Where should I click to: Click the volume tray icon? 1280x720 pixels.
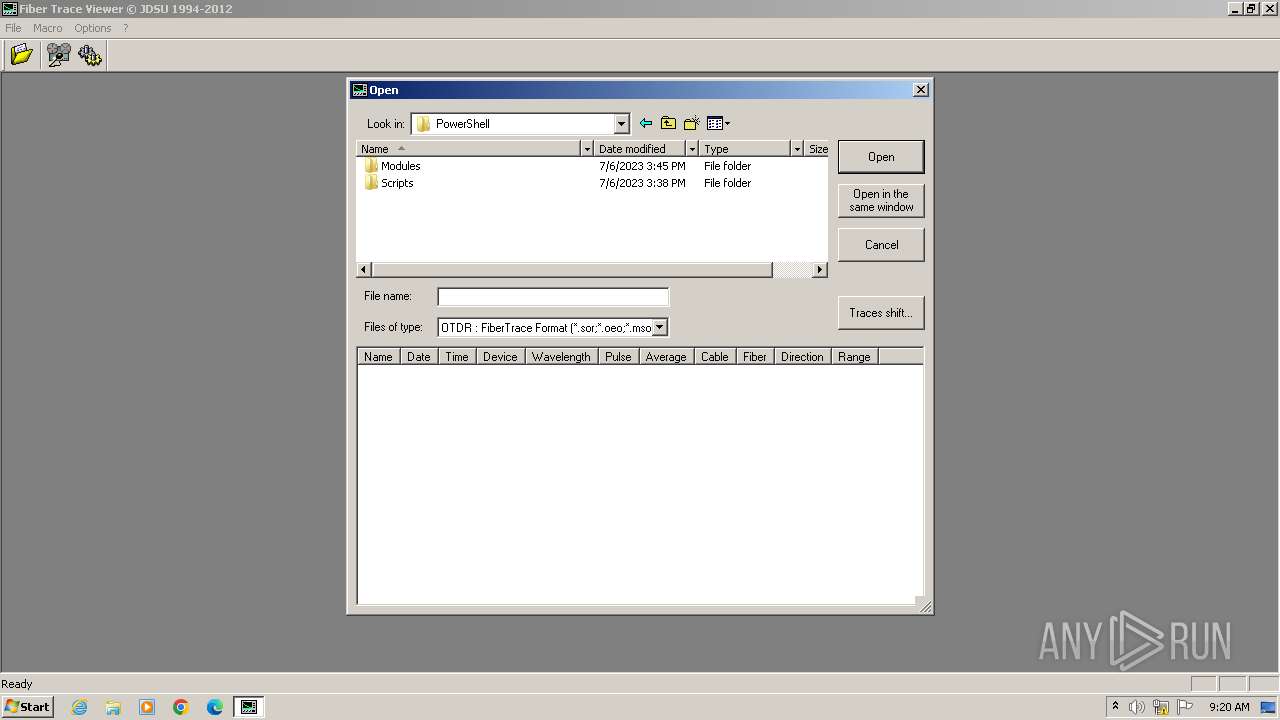(x=1137, y=707)
